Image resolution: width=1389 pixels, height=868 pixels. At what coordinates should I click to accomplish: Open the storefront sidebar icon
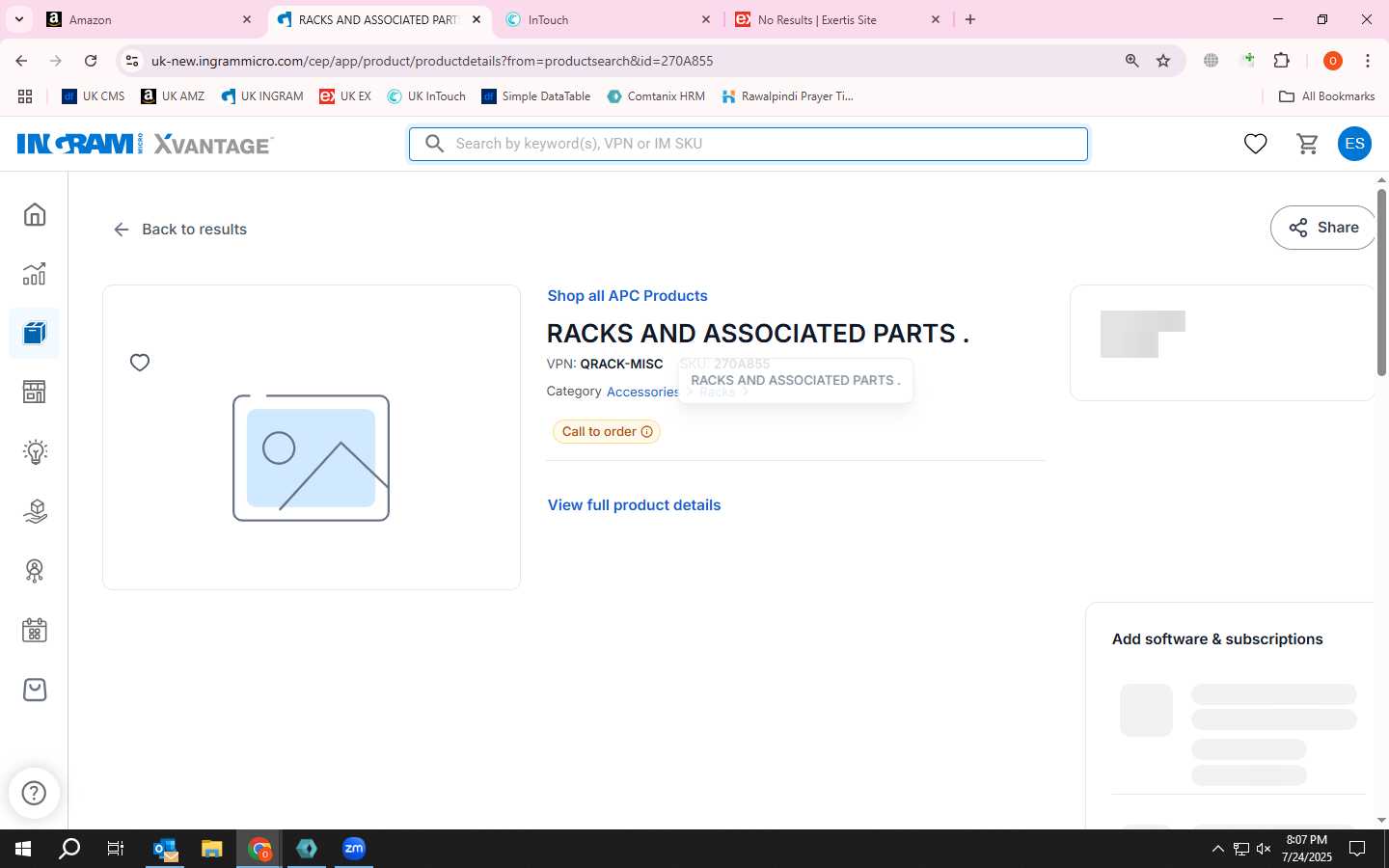pos(35,392)
